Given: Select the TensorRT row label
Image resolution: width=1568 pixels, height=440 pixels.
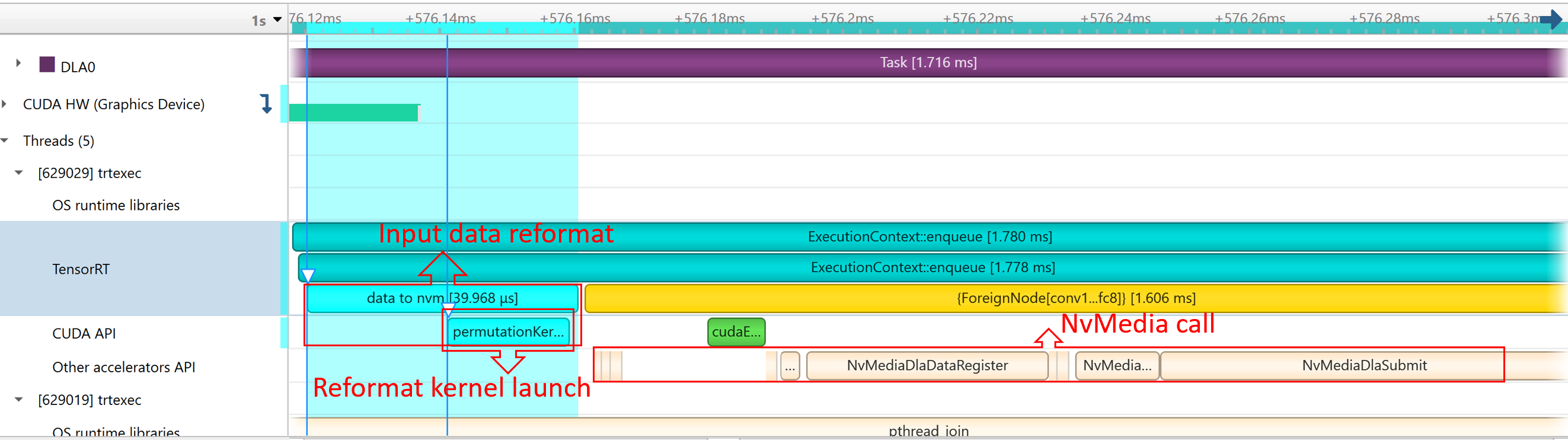Looking at the screenshot, I should (x=81, y=269).
